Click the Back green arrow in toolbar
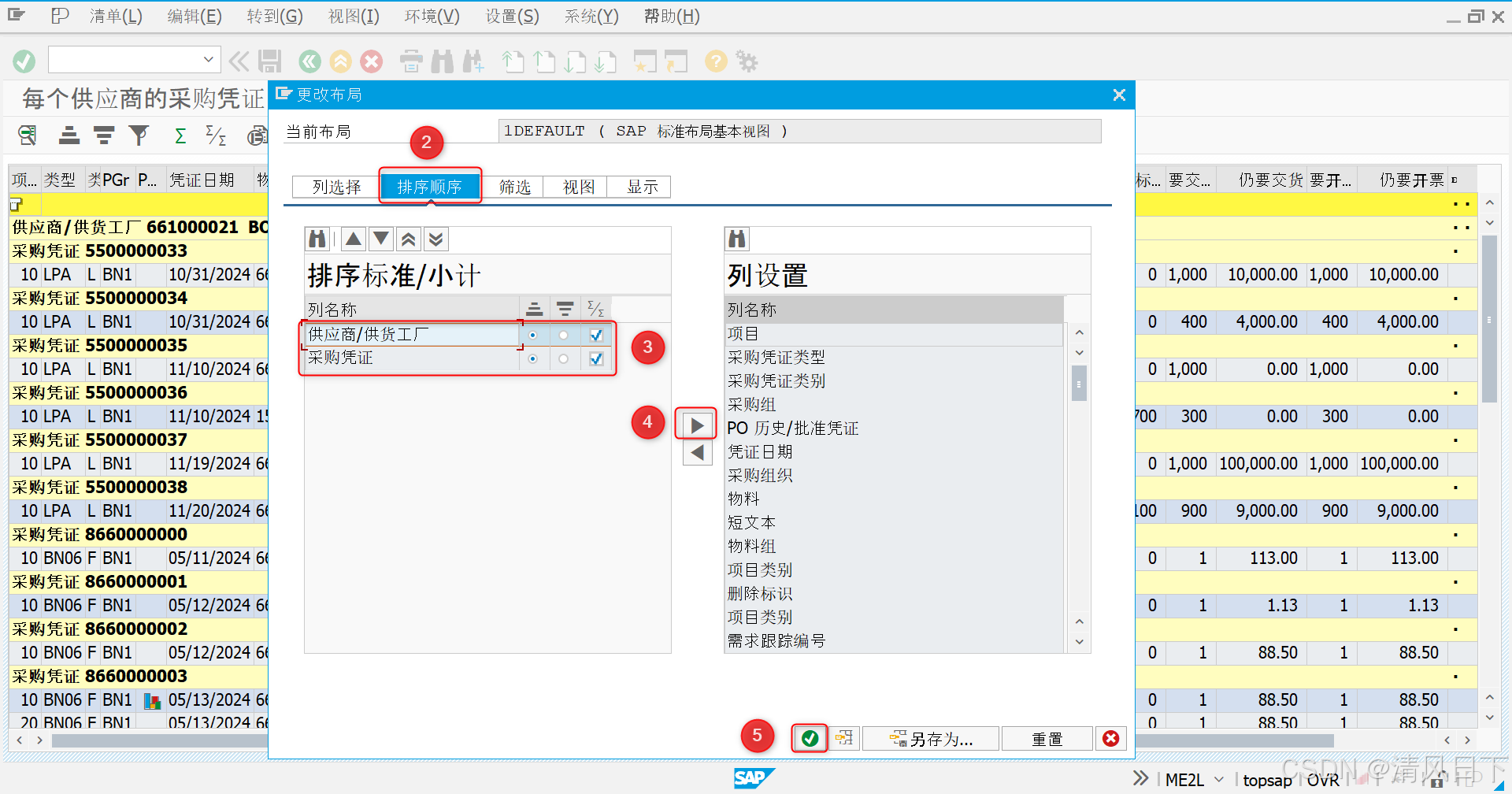This screenshot has height=794, width=1512. 309,61
